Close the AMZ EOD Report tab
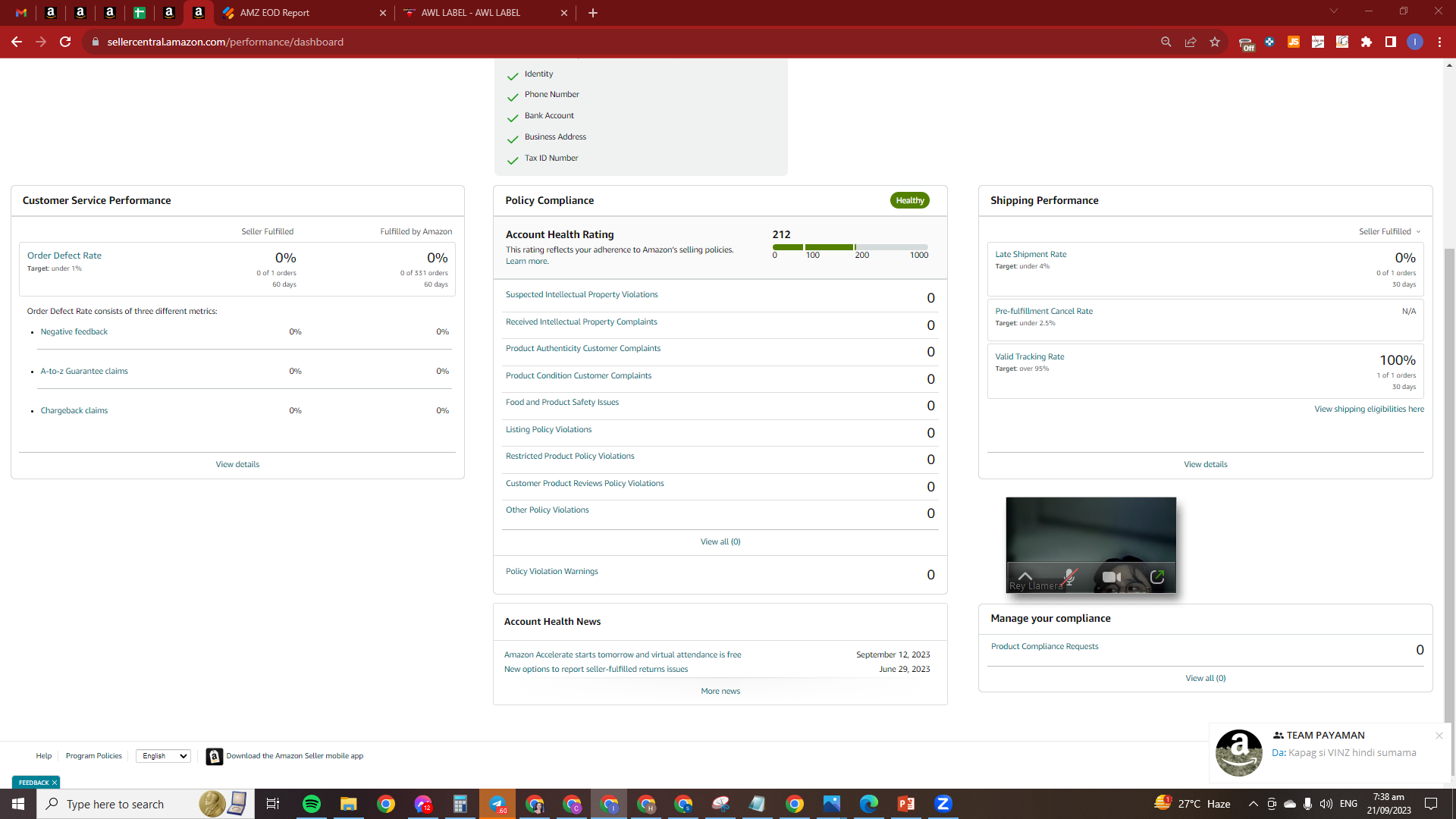The image size is (1456, 819). pyautogui.click(x=382, y=13)
